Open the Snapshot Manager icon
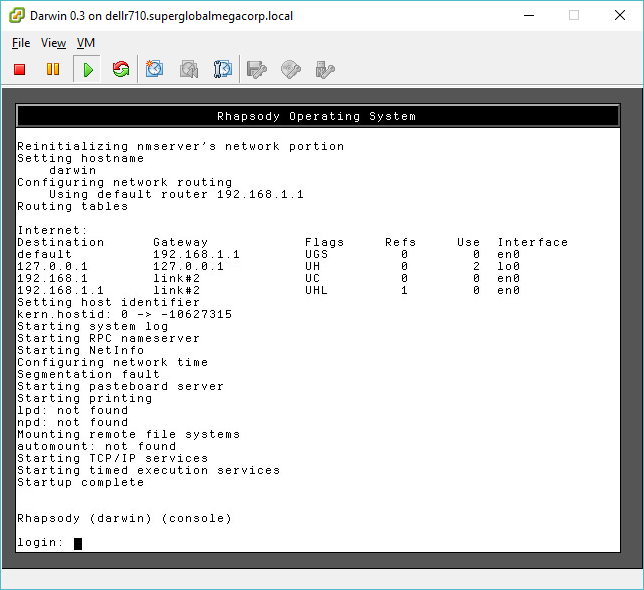Screen dimensions: 644x590 click(x=223, y=69)
